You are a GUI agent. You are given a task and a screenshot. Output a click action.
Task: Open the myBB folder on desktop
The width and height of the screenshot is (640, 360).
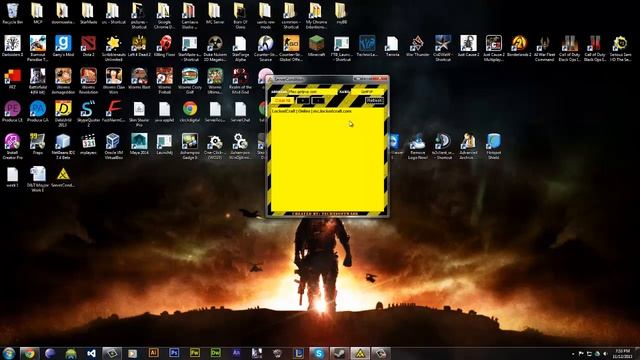pos(341,13)
